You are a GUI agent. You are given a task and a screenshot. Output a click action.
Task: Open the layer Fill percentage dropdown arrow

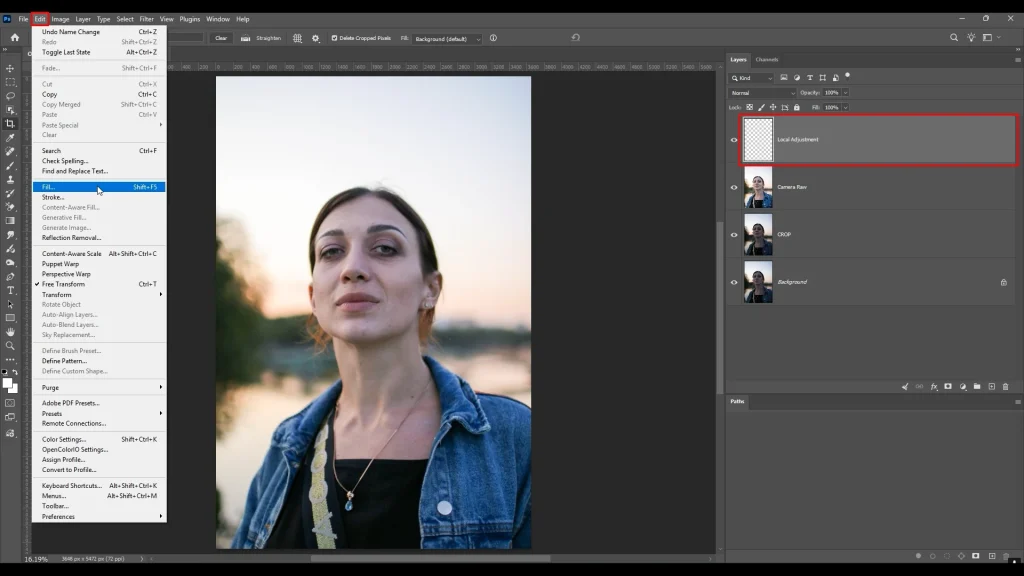[845, 107]
